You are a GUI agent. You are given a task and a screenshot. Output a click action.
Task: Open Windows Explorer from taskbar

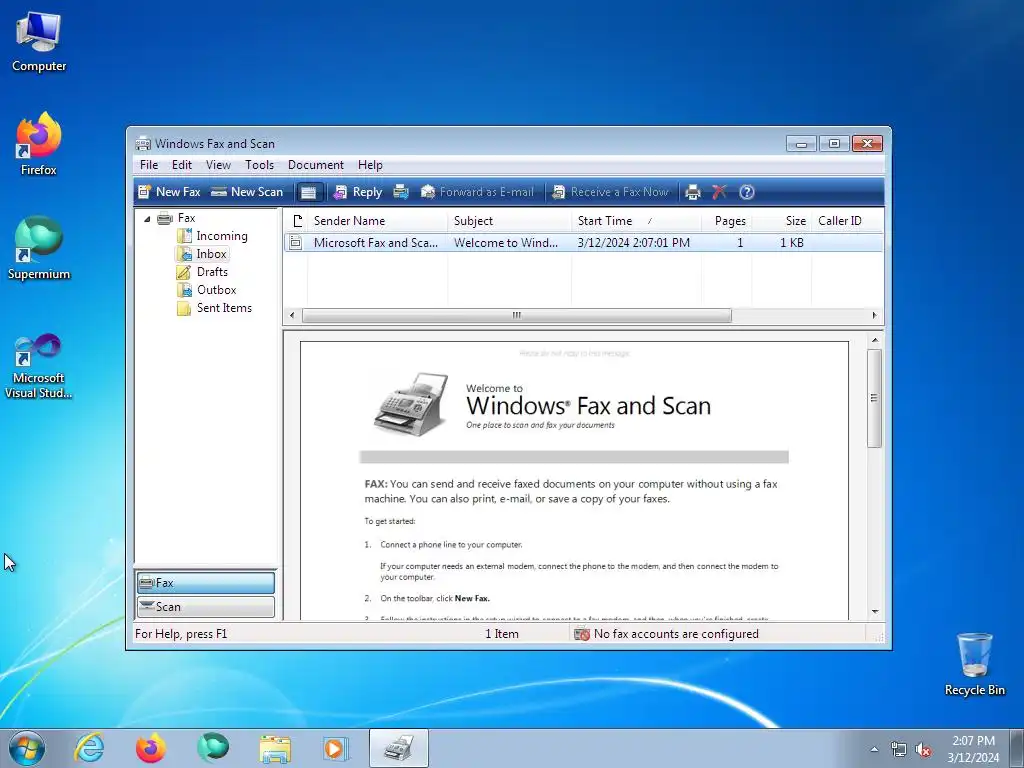pos(274,748)
